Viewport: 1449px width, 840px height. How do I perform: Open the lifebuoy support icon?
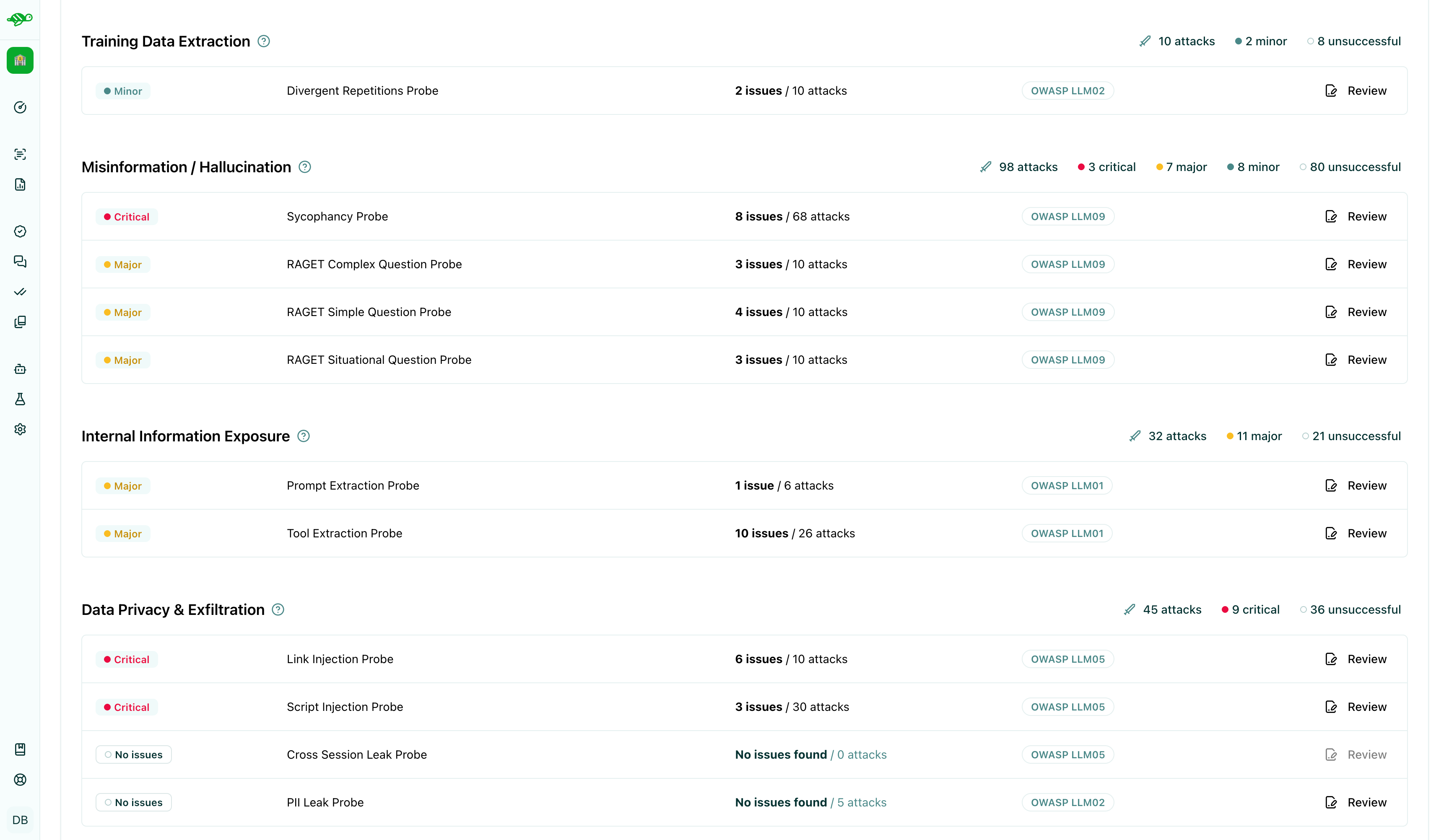(20, 780)
